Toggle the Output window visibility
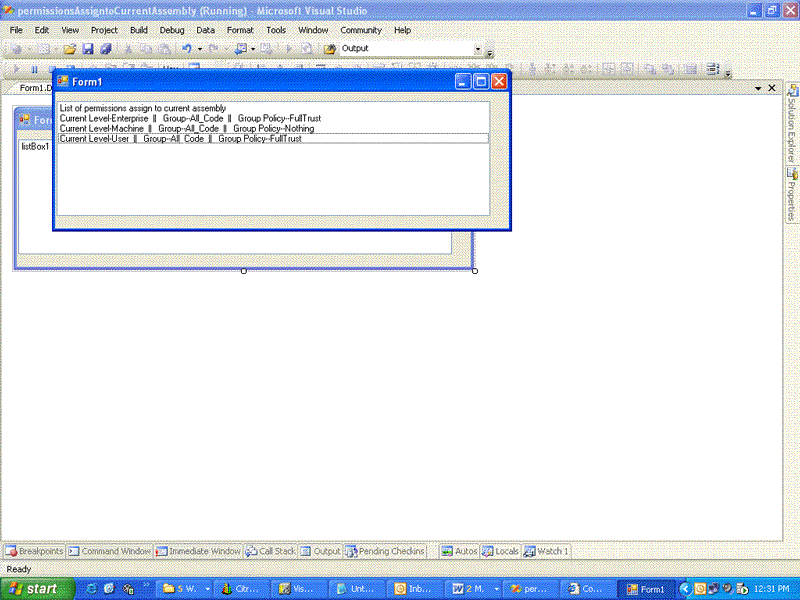Screen dimensions: 800x600 (x=320, y=550)
